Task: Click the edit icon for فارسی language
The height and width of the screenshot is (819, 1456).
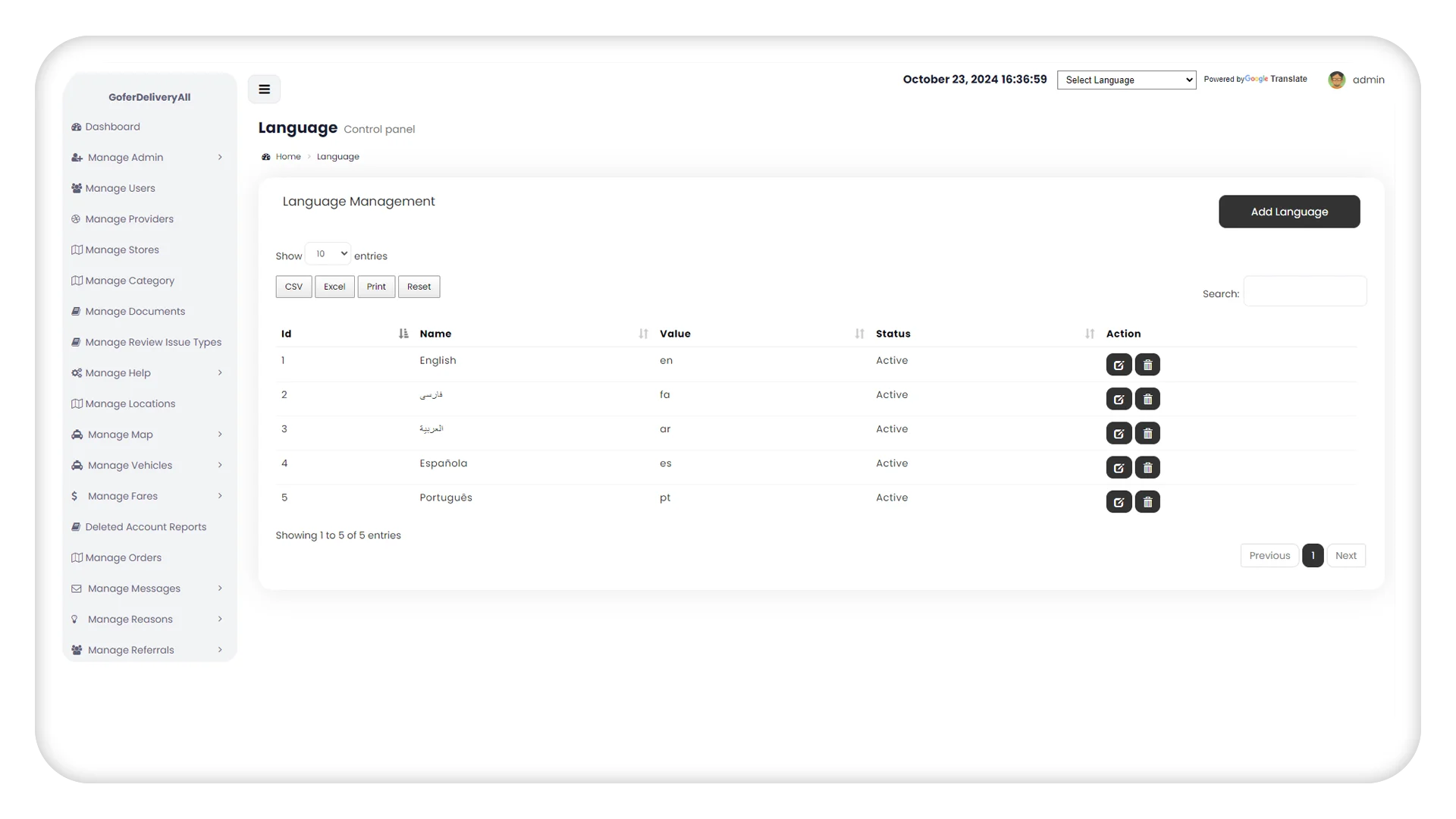Action: tap(1119, 398)
